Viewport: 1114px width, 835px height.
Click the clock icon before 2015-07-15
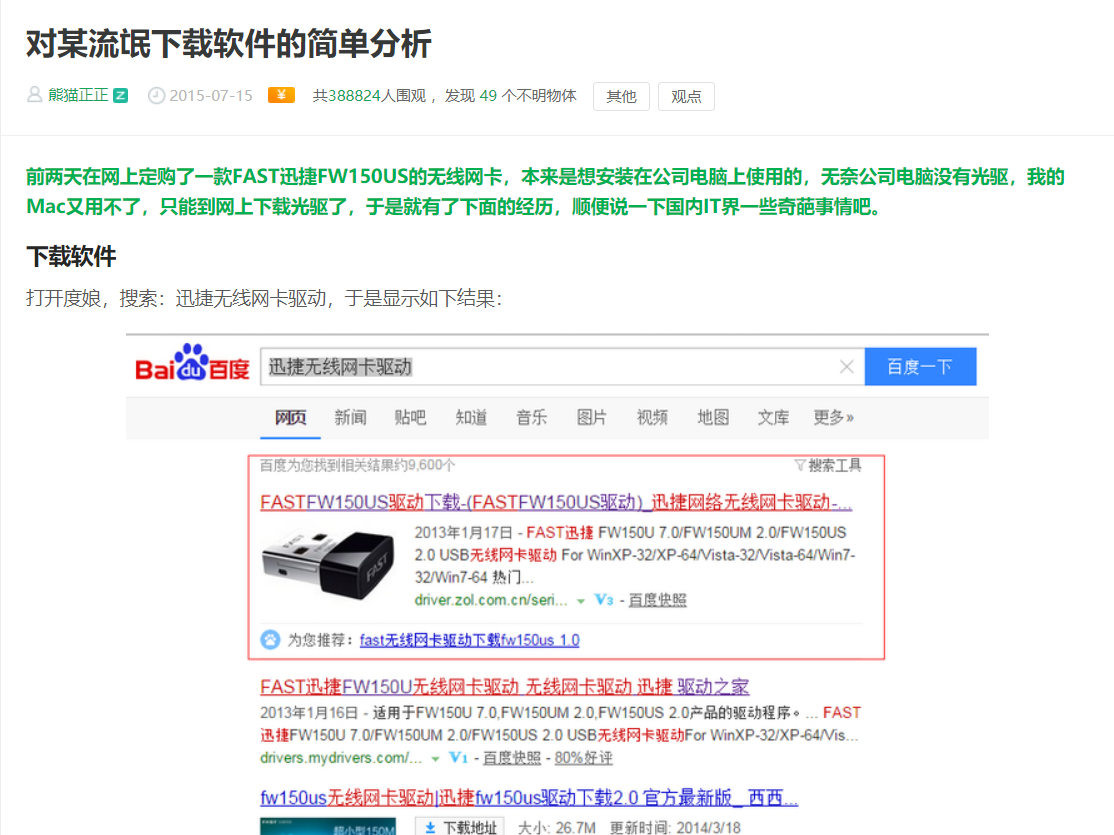(156, 95)
